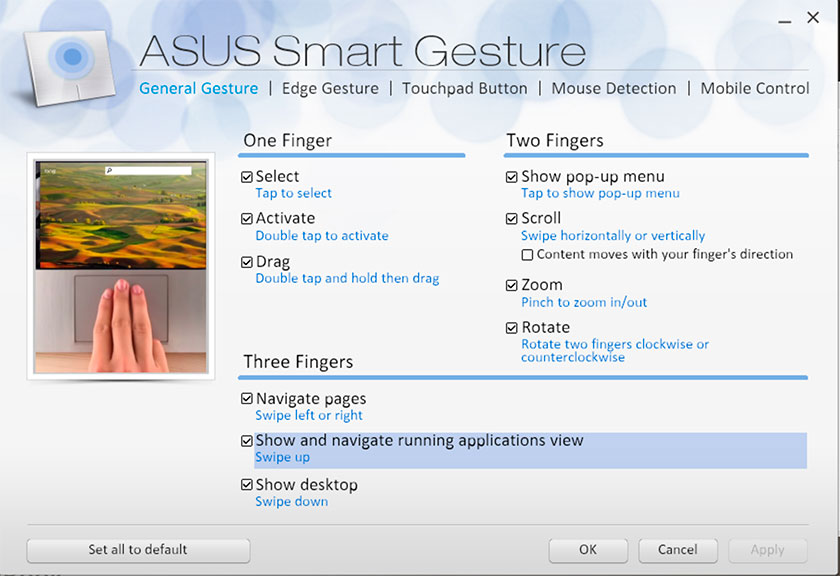840x576 pixels.
Task: Disable the Drag gesture checkbox
Action: coord(247,262)
